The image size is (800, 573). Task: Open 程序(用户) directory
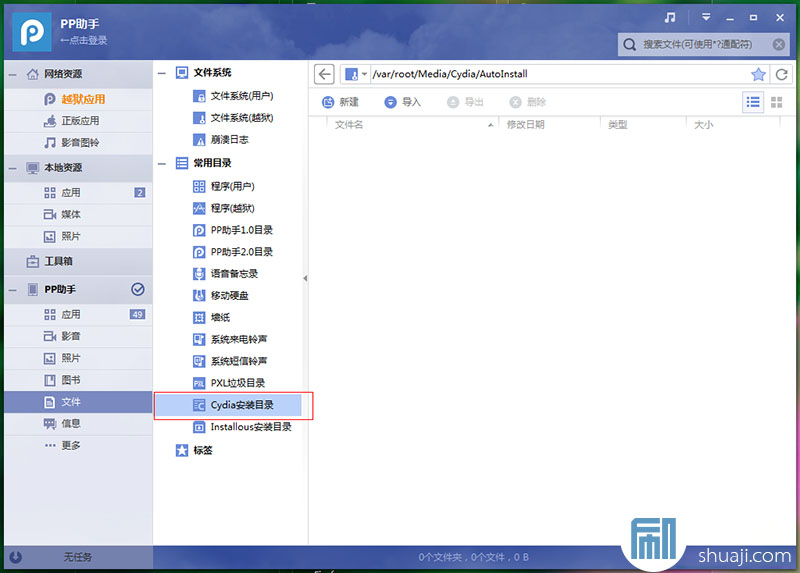(x=224, y=187)
